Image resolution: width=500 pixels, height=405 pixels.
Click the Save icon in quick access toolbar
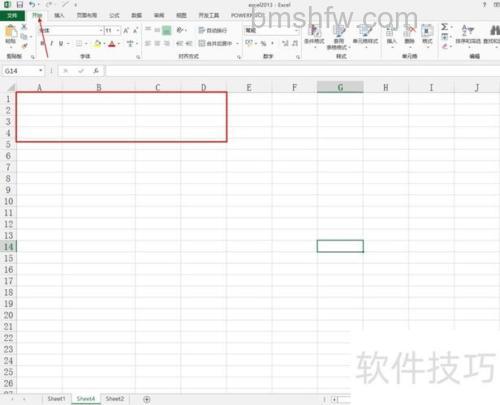20,5
